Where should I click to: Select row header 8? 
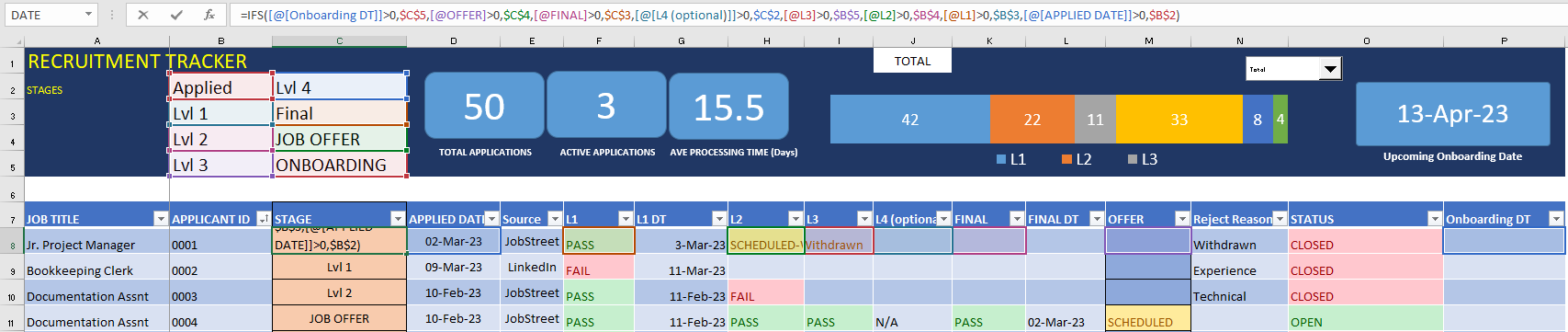click(12, 246)
